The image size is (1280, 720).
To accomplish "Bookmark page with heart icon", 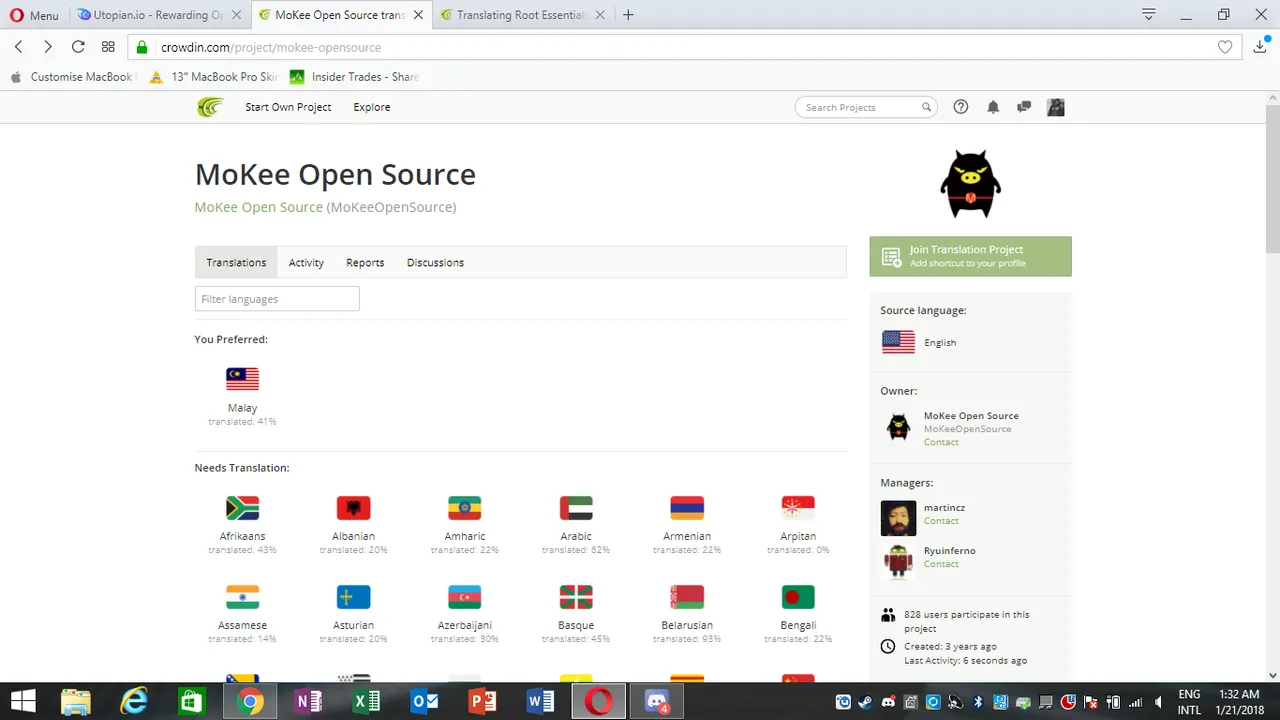I will pyautogui.click(x=1225, y=47).
